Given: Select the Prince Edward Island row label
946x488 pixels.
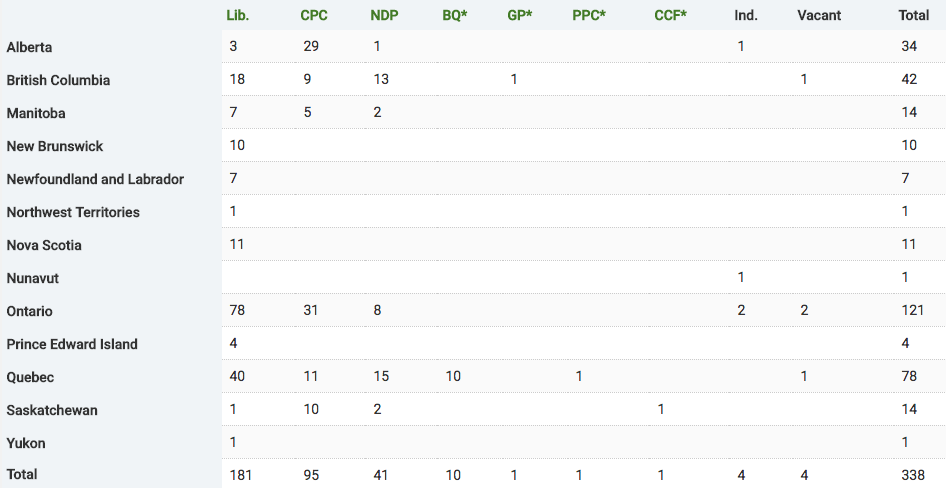Looking at the screenshot, I should (x=72, y=344).
